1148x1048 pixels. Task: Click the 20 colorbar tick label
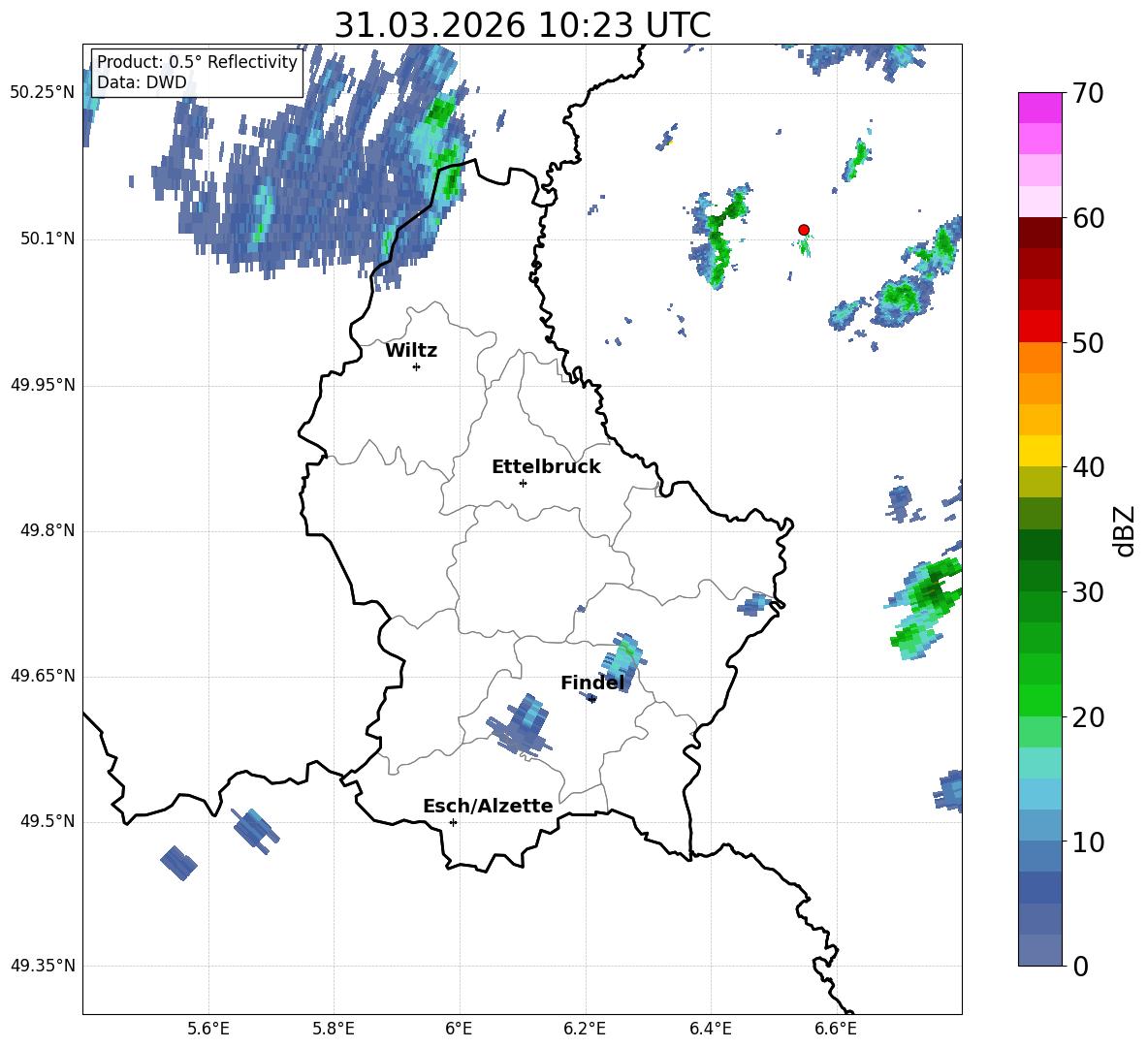pos(1087,716)
